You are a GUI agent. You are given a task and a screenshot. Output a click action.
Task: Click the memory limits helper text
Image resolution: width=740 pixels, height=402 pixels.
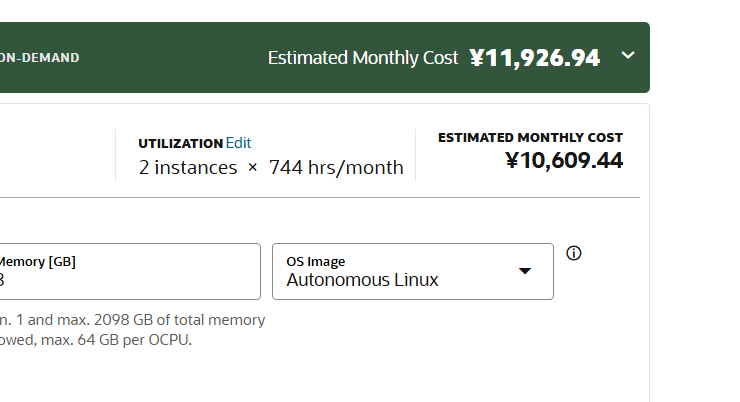coord(133,330)
